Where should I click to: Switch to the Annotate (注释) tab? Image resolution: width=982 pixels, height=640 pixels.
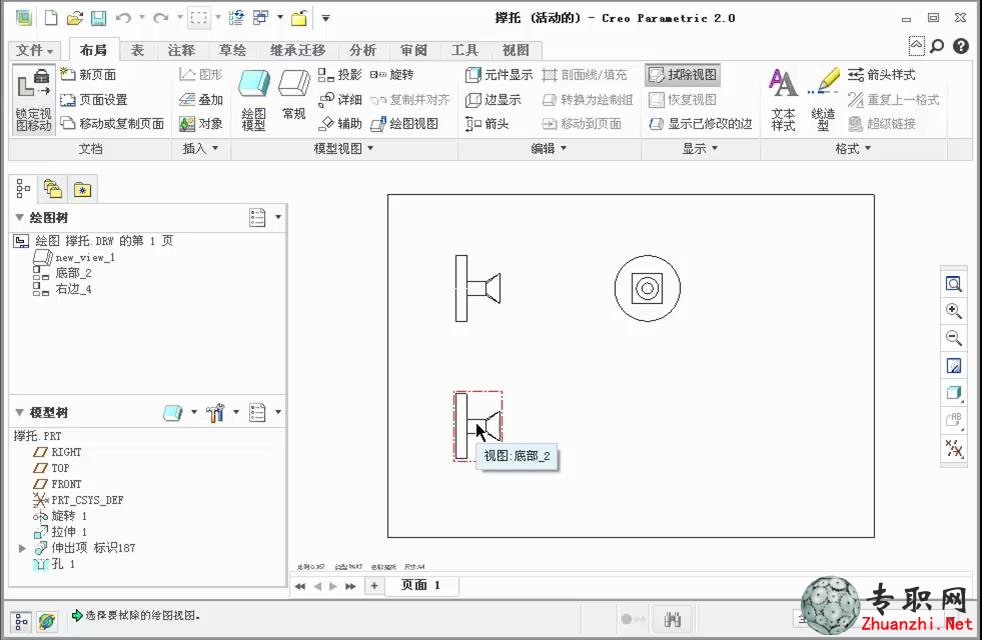pos(182,50)
